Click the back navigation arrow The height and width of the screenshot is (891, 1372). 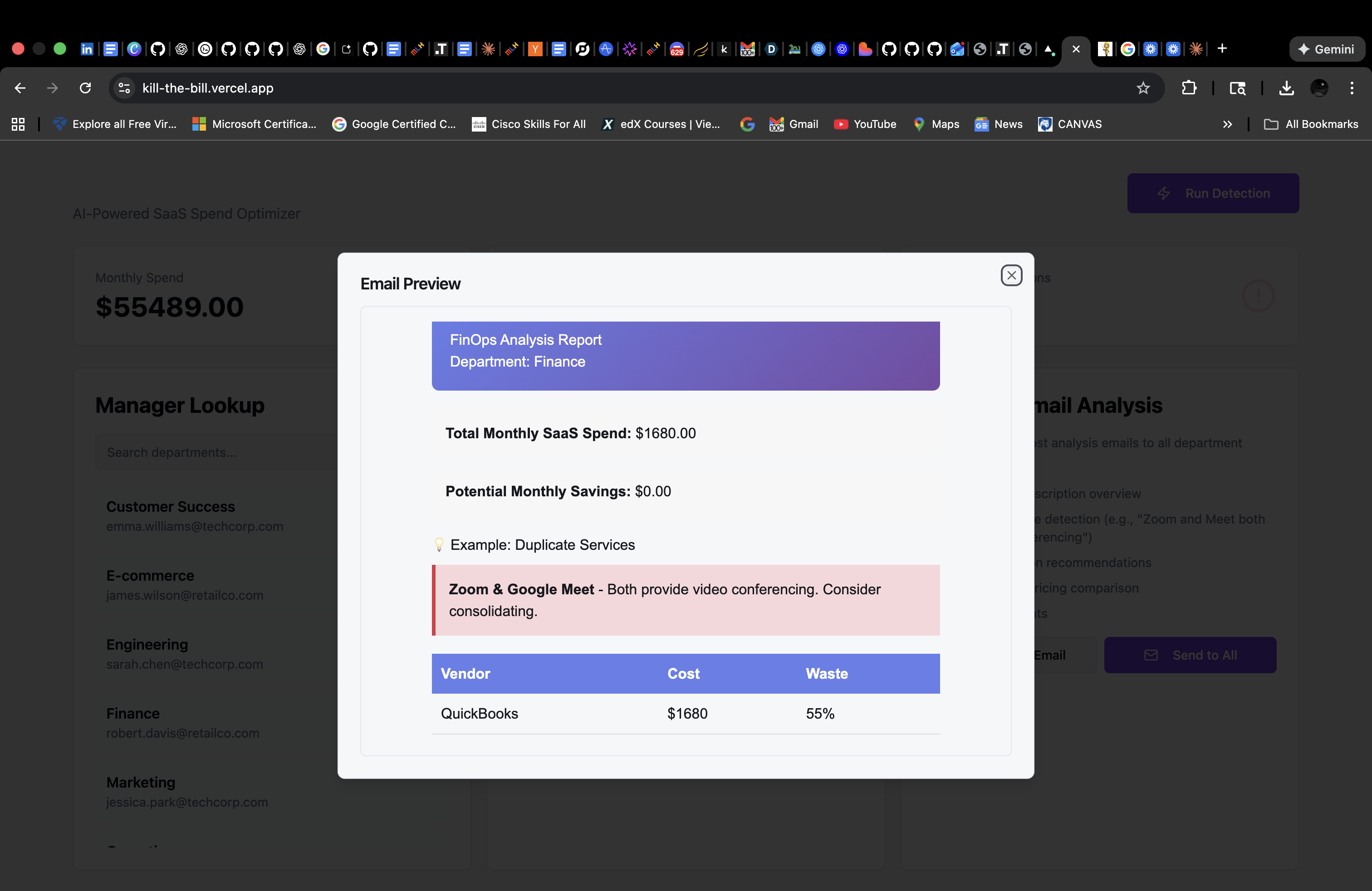[x=20, y=88]
